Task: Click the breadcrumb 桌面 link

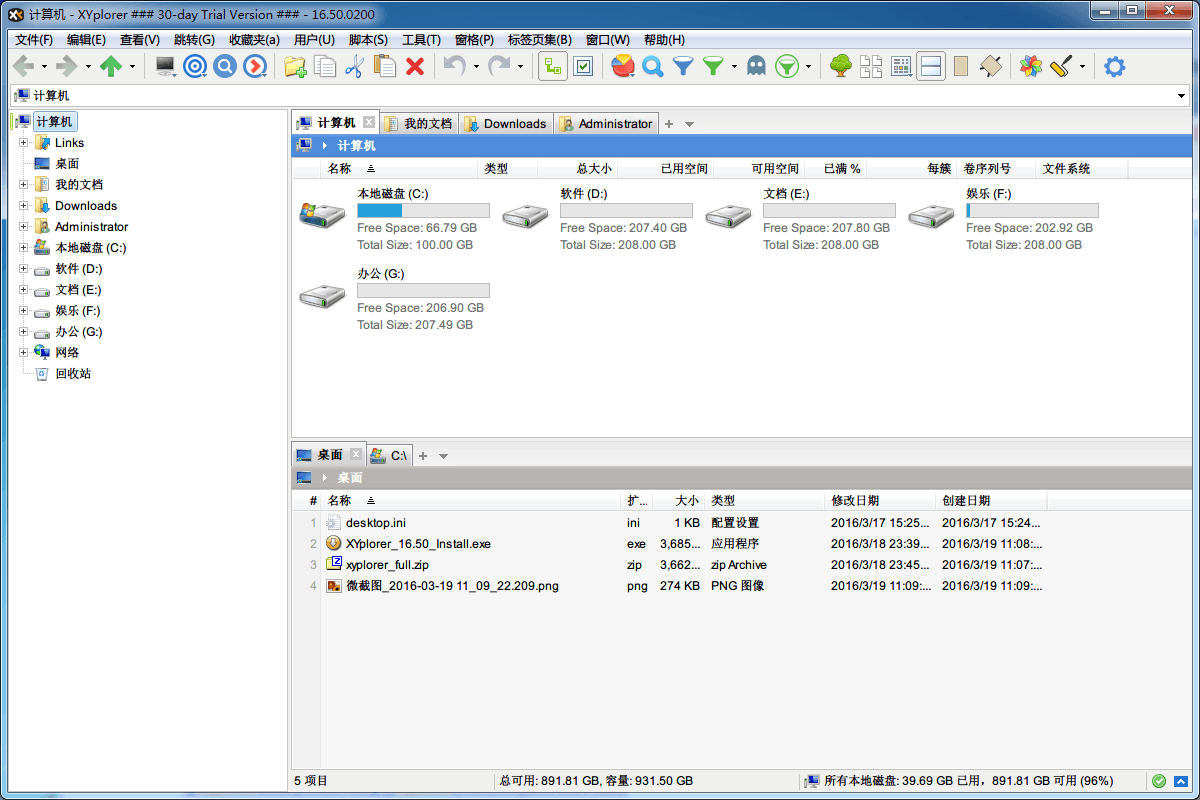Action: coord(349,477)
